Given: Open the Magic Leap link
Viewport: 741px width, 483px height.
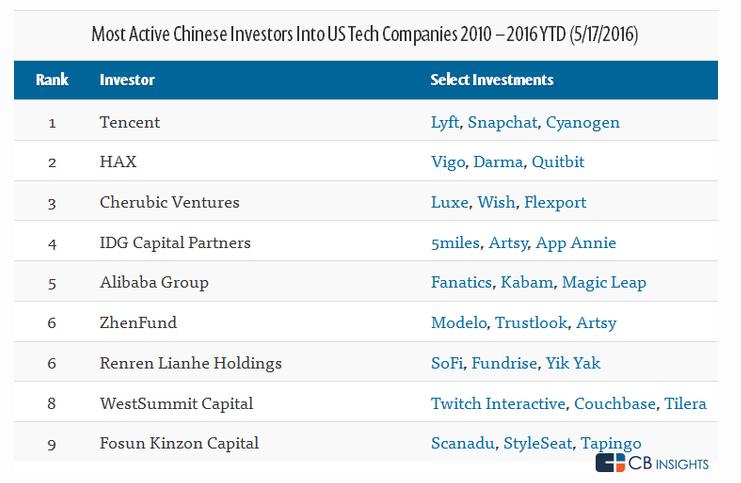Looking at the screenshot, I should pos(604,282).
